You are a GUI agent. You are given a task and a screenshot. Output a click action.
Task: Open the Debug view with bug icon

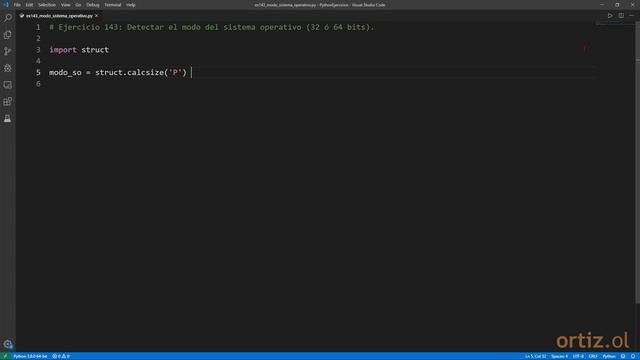pos(8,68)
